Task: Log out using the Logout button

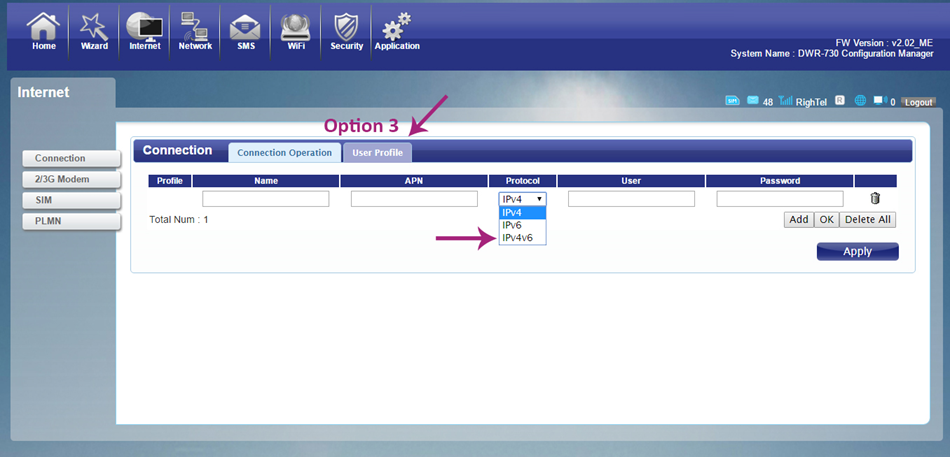Action: pos(917,103)
